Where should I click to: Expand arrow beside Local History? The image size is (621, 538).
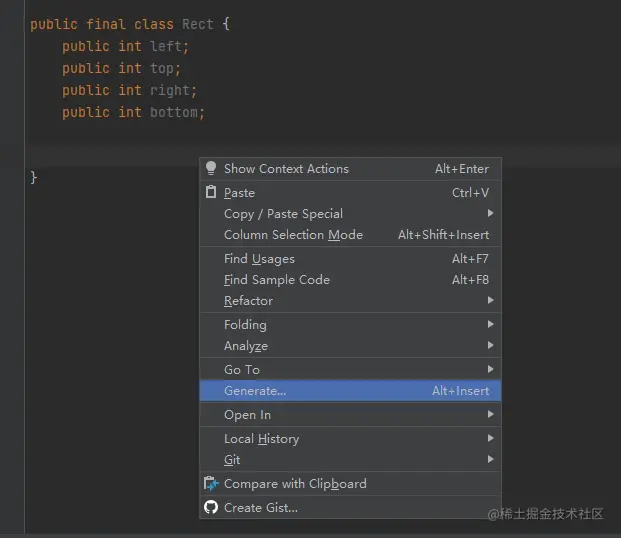pyautogui.click(x=491, y=438)
